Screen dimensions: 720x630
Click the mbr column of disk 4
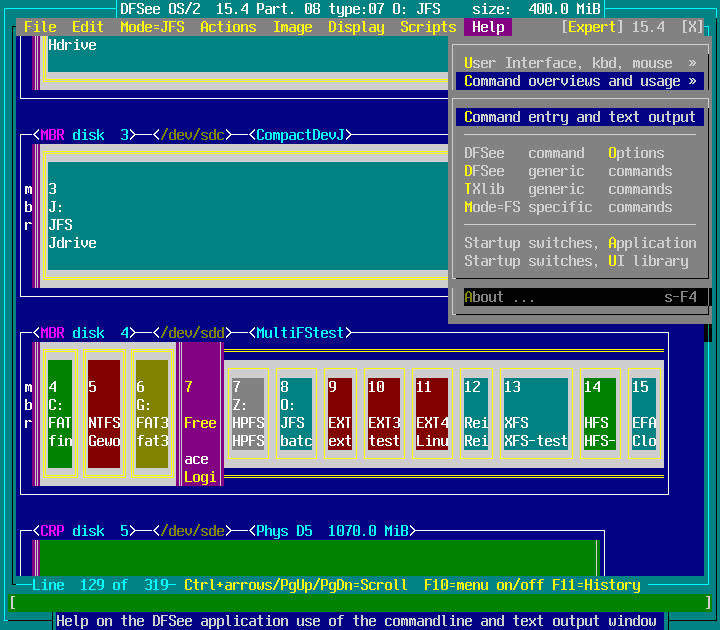28,405
